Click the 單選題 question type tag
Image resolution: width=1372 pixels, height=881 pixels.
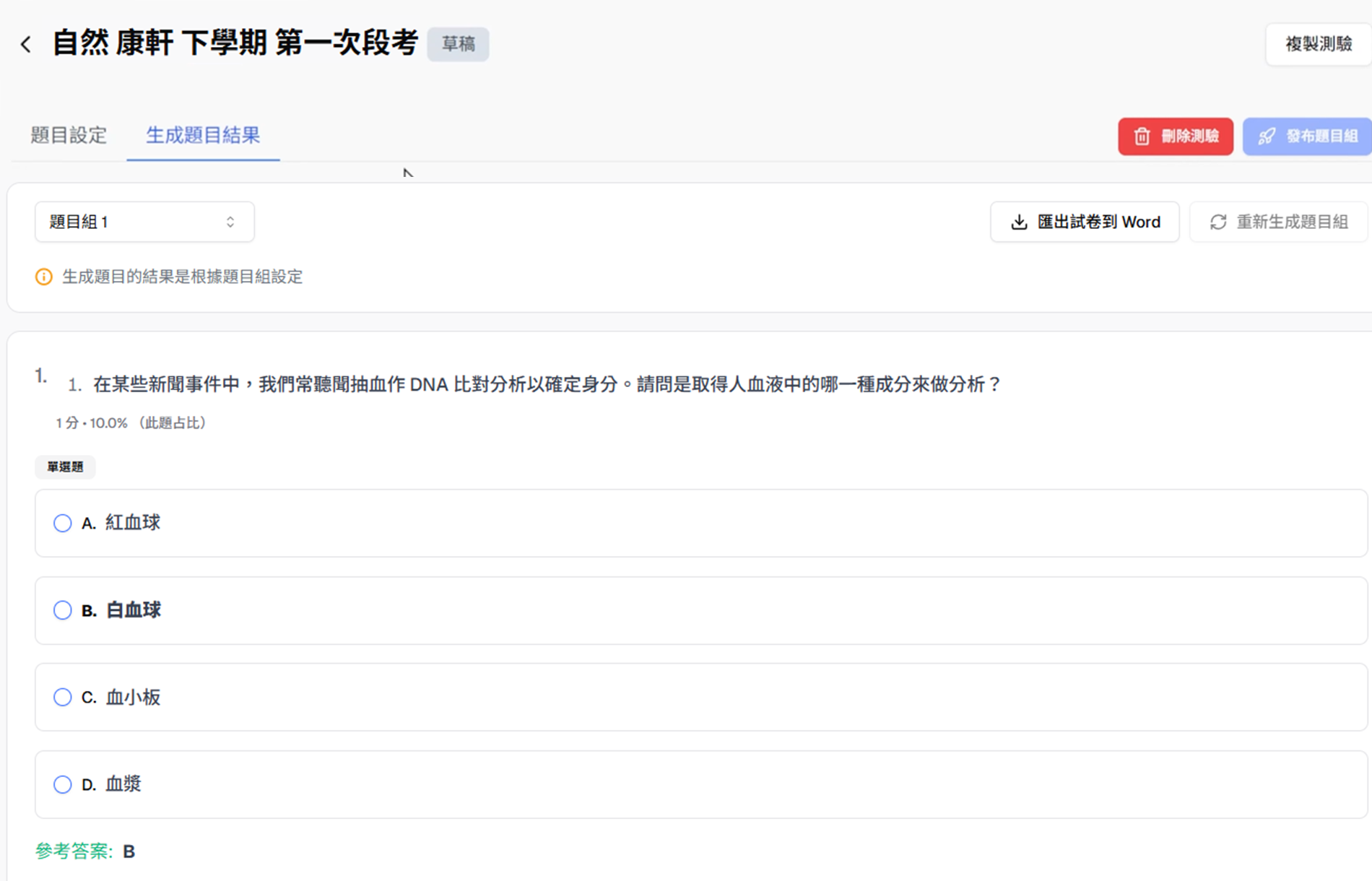tap(65, 467)
